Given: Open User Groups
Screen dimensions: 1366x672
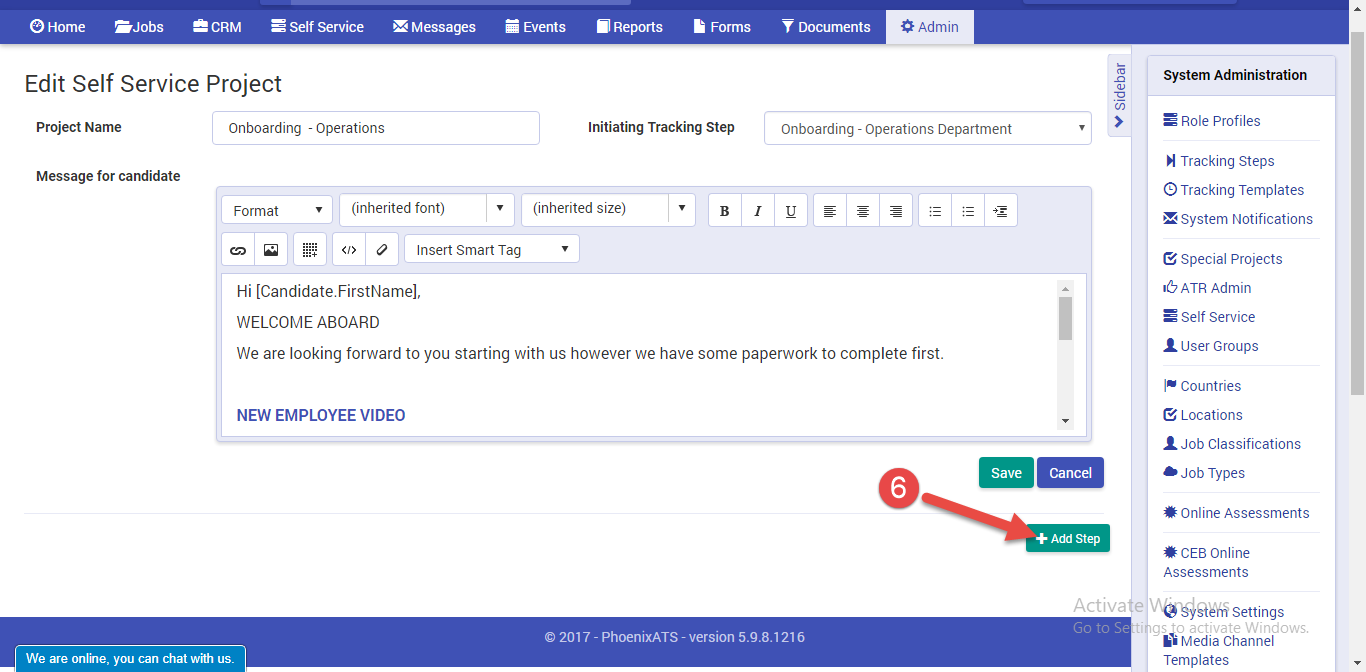Looking at the screenshot, I should click(x=1211, y=346).
